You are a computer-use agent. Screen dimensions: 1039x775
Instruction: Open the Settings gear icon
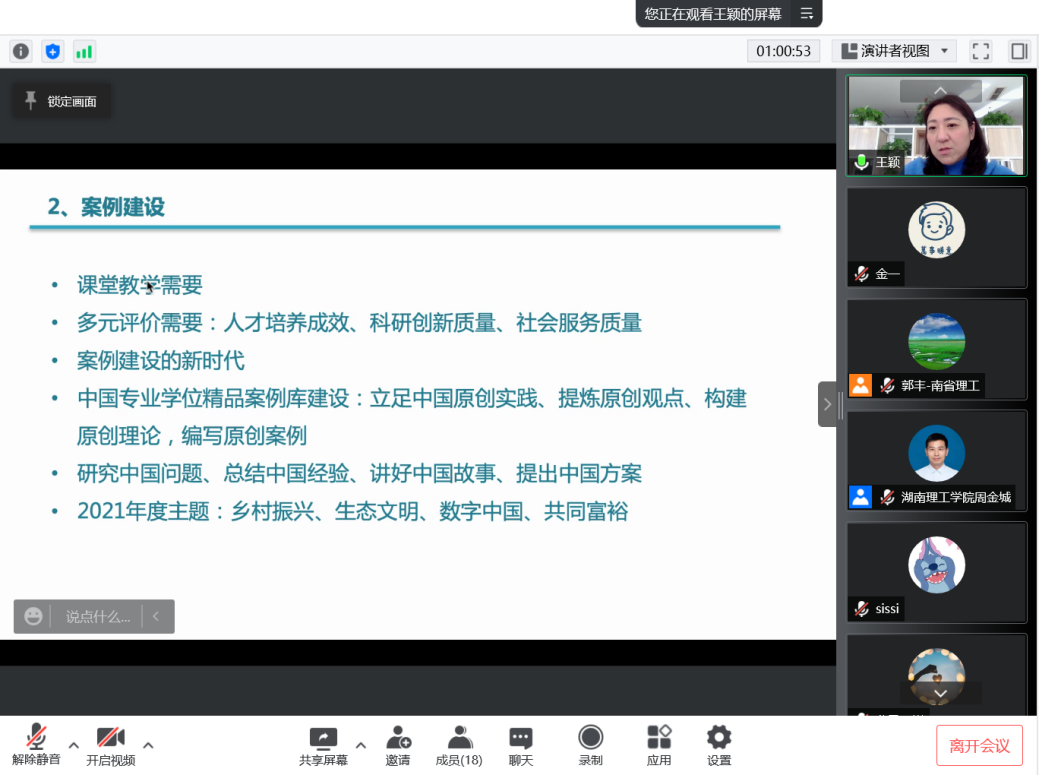tap(719, 745)
